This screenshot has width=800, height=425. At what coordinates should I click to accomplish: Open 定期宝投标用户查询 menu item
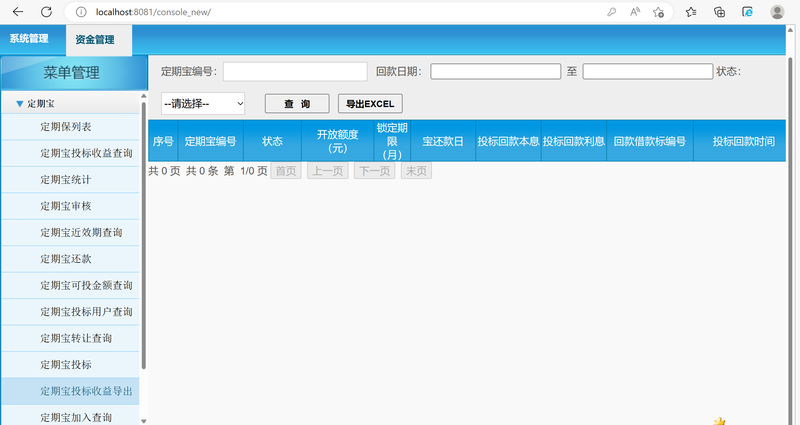click(70, 312)
